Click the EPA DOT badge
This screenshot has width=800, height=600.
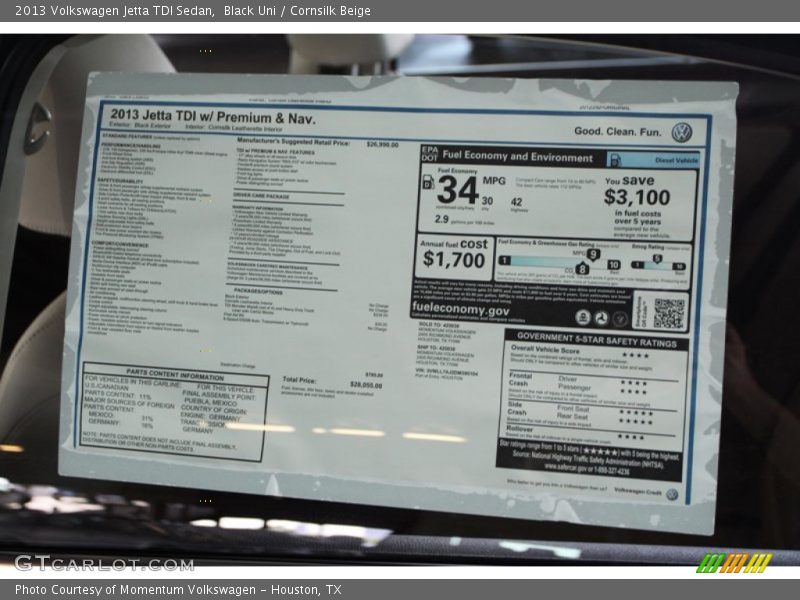(x=429, y=155)
